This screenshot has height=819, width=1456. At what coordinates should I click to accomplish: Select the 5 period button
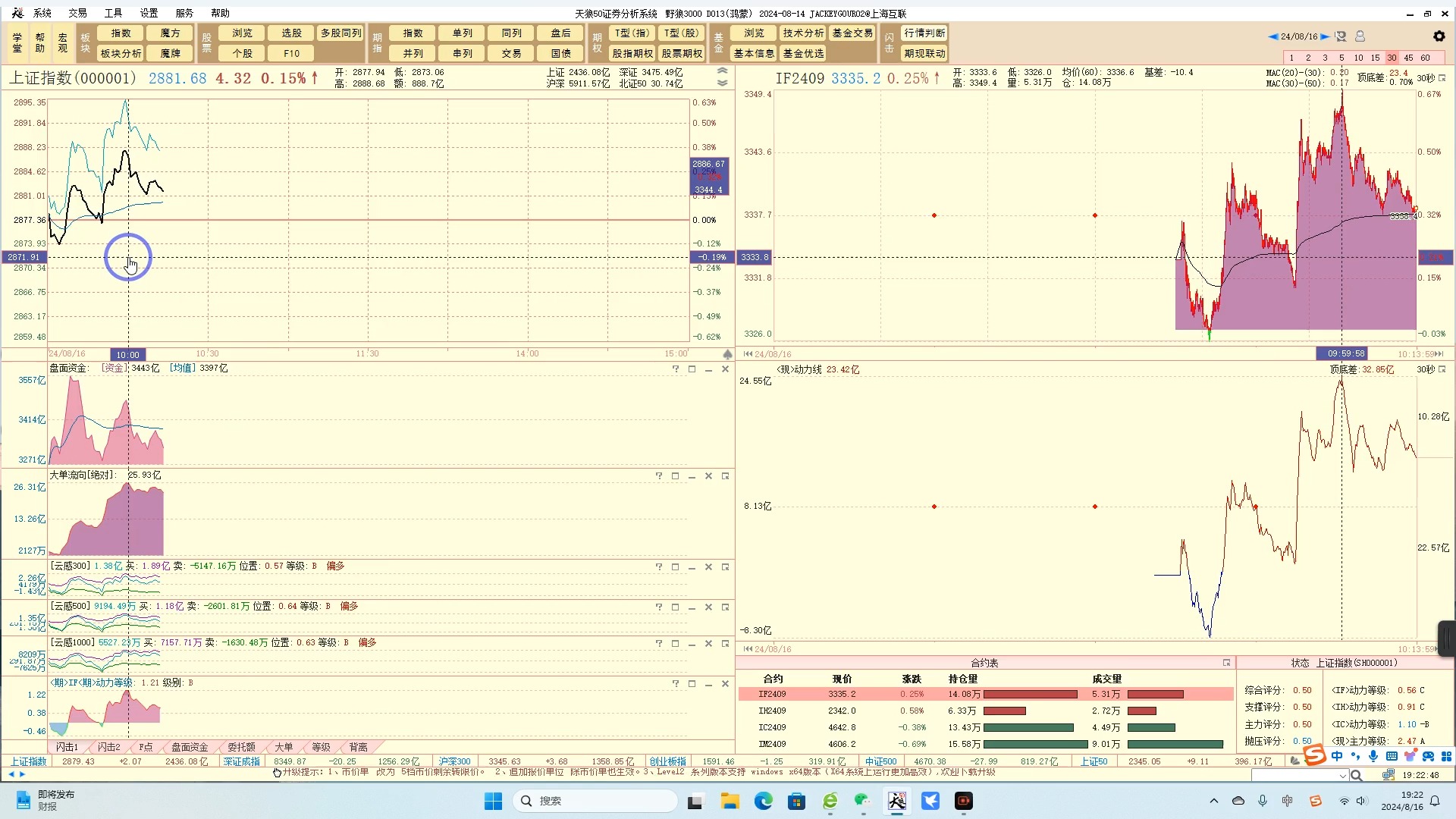1341,58
